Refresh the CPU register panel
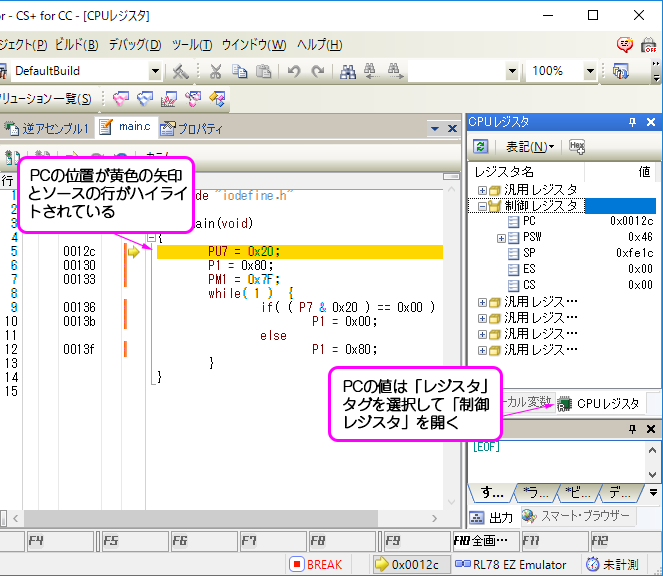Screen dimensions: 663x576 coord(481,146)
